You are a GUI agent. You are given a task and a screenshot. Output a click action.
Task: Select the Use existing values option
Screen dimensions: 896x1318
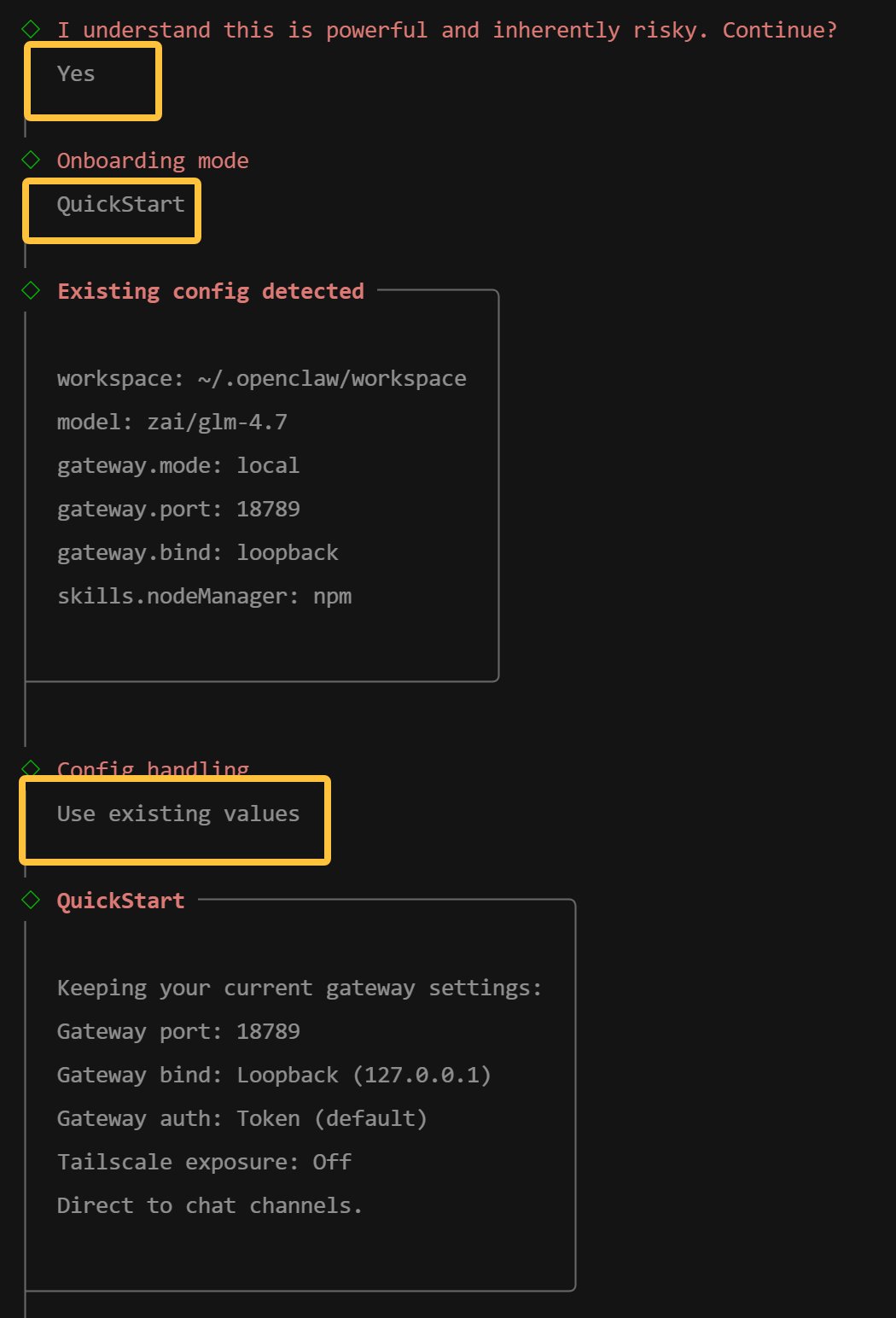point(177,814)
